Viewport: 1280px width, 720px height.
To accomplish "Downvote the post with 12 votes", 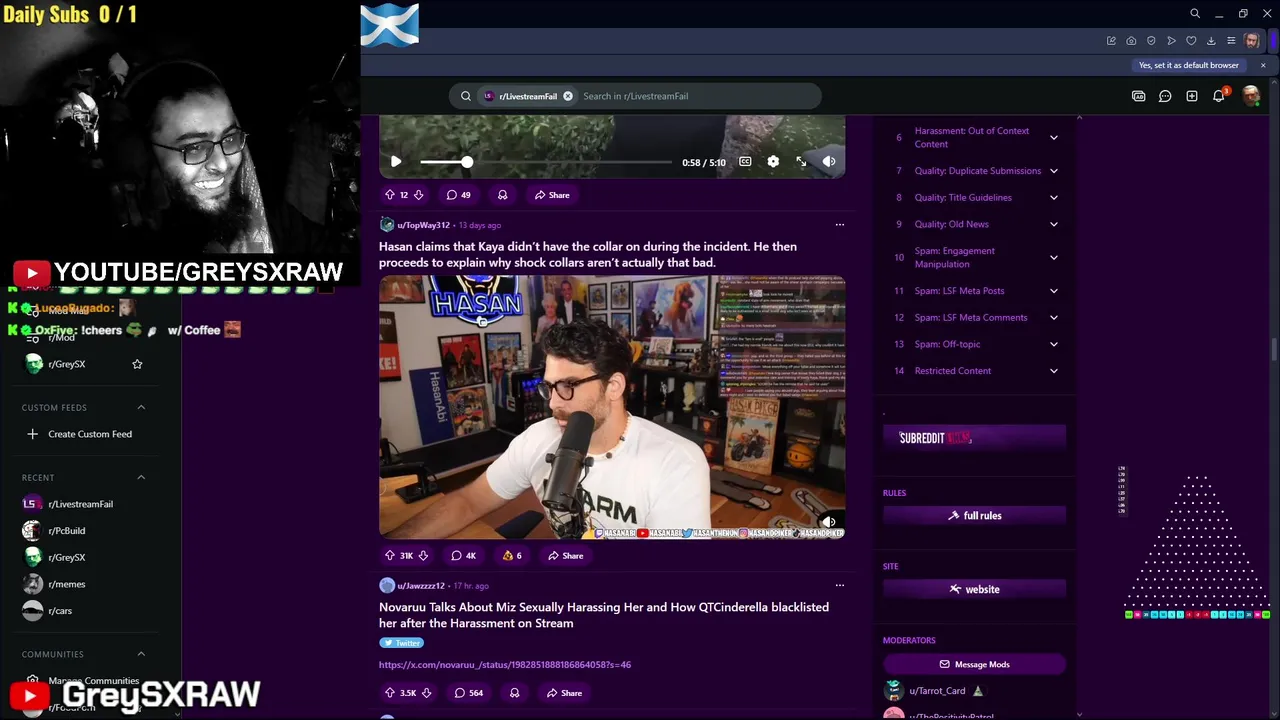I will coord(418,195).
